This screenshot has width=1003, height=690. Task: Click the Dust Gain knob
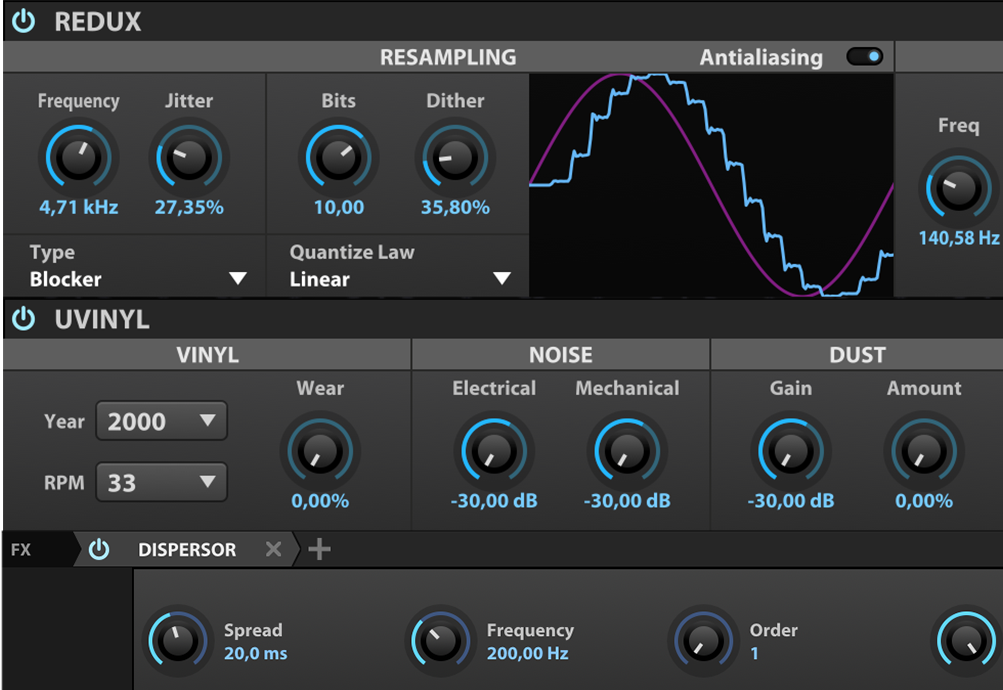(791, 451)
